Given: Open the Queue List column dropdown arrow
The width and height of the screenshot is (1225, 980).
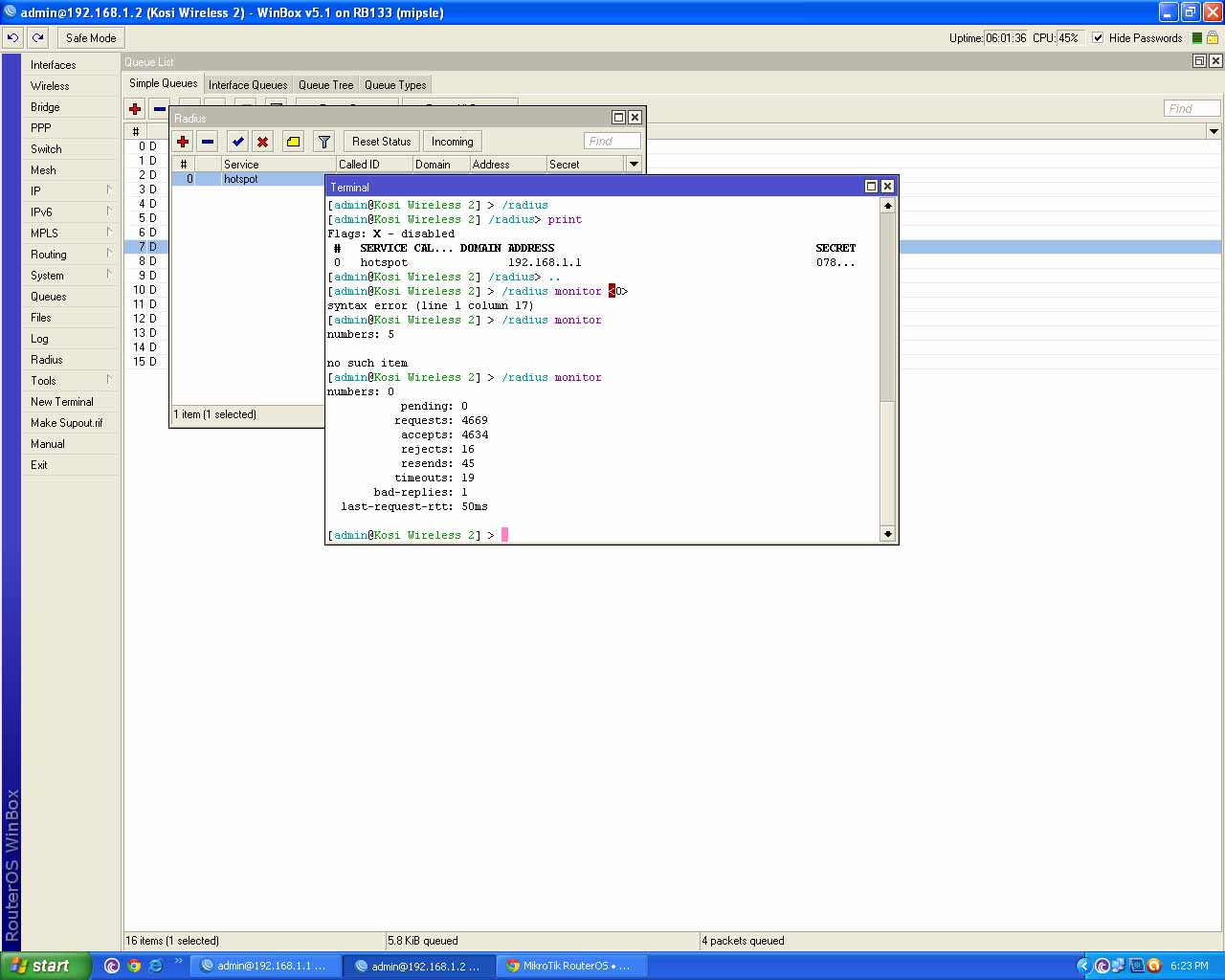Looking at the screenshot, I should point(1214,131).
